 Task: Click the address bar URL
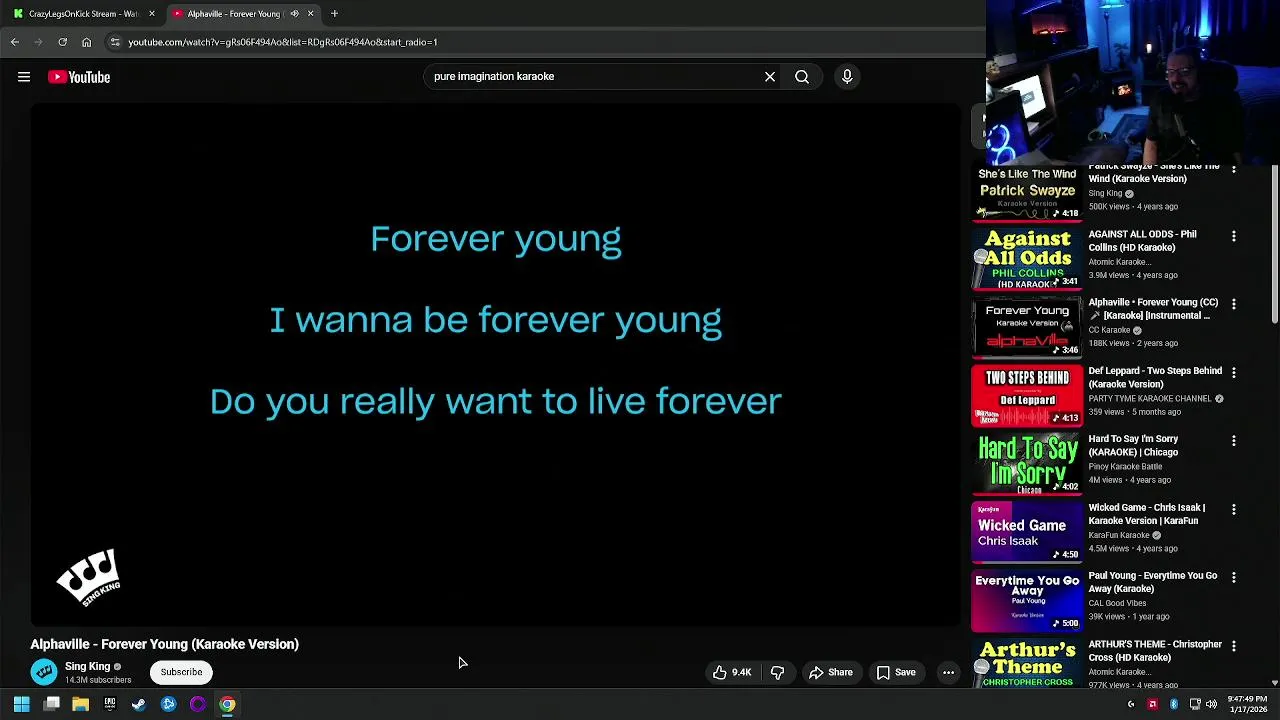(x=283, y=42)
